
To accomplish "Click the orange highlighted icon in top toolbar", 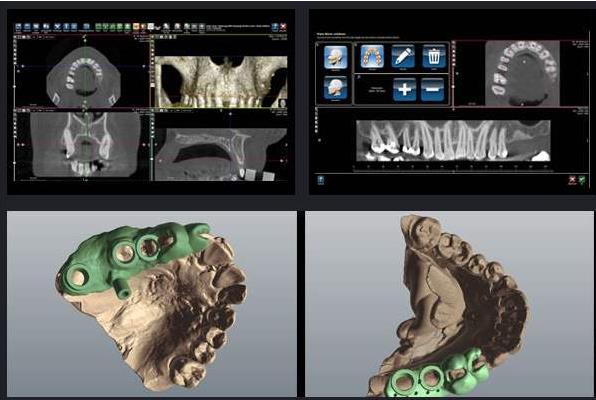I will click(x=136, y=27).
